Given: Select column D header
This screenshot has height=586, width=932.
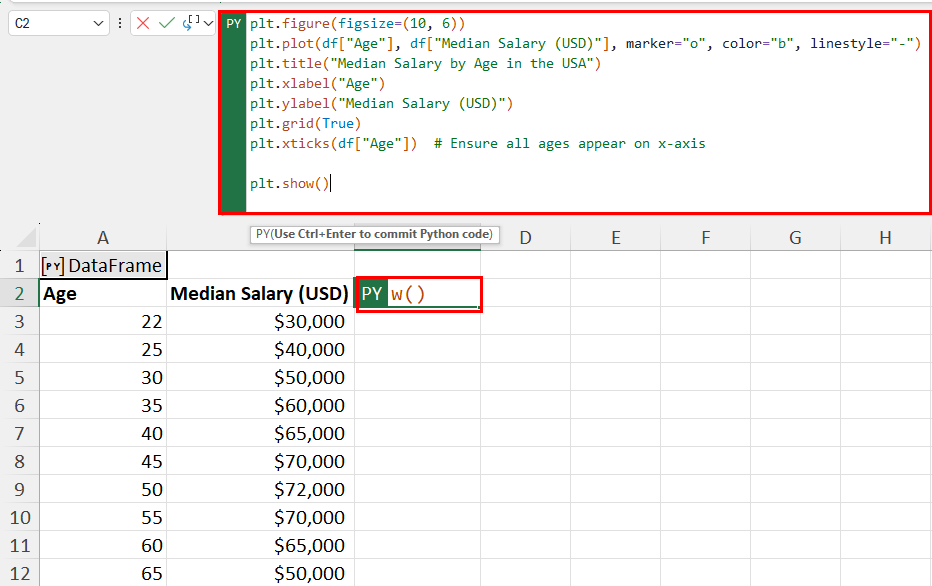Looking at the screenshot, I should coord(525,238).
